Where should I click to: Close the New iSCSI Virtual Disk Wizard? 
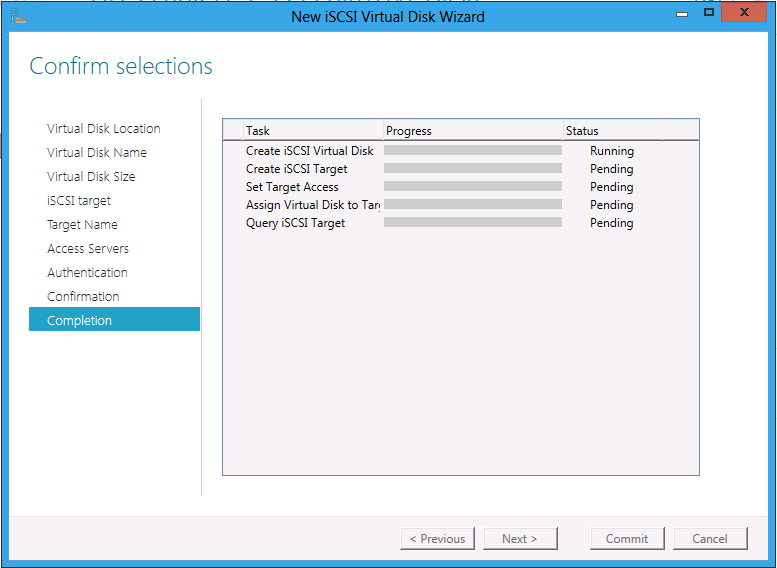[x=744, y=12]
